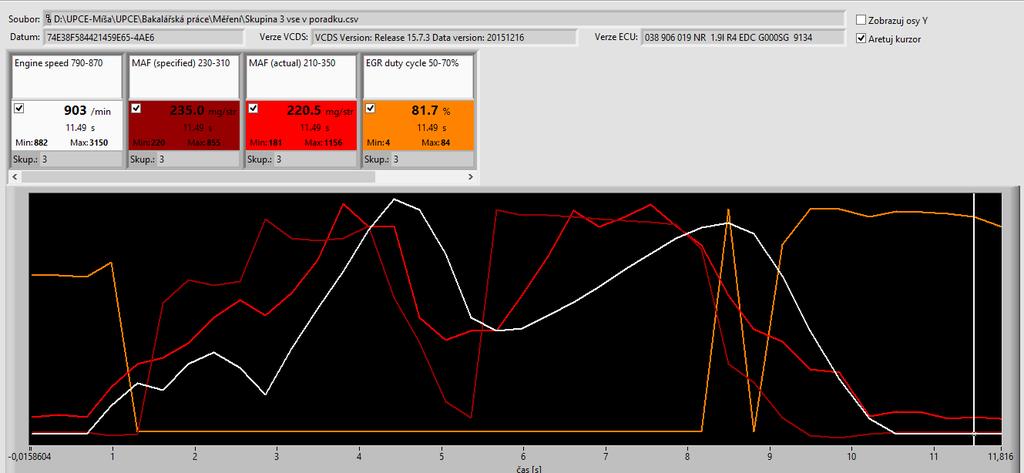Screen dimensions: 1024x473
Task: Click the Verze VCDS field
Action: click(x=444, y=38)
